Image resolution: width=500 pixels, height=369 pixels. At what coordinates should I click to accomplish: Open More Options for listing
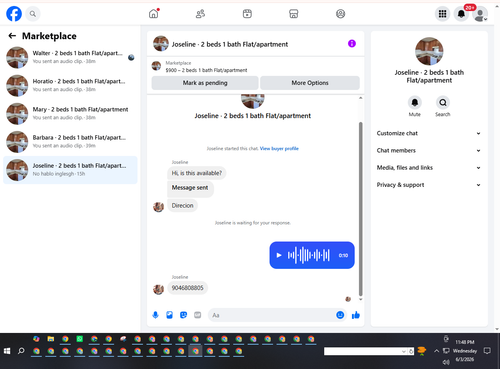(x=310, y=83)
